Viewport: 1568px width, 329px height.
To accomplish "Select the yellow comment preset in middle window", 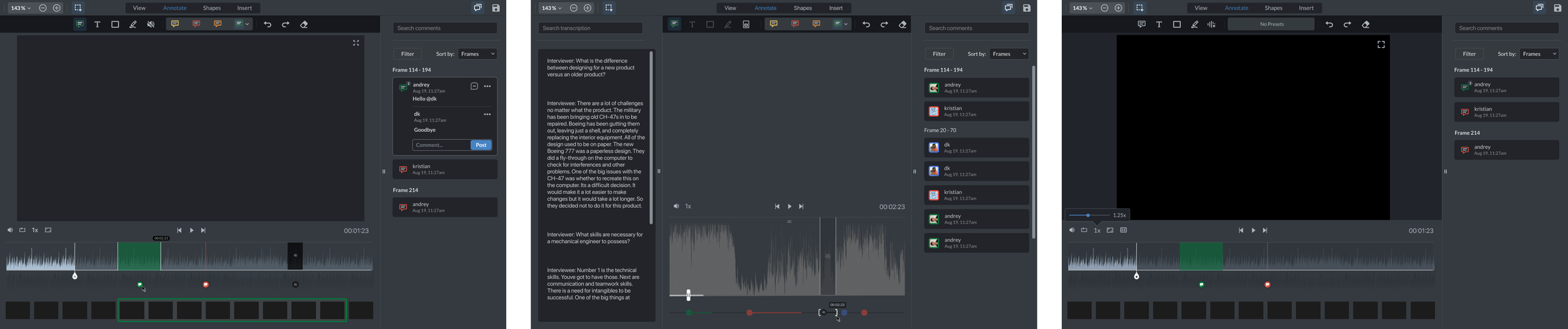I will [773, 24].
